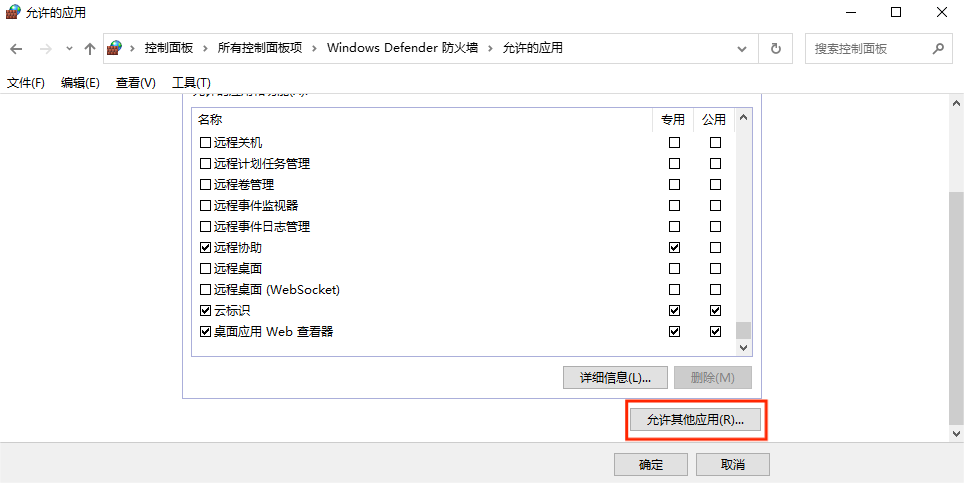Toggle 专用 checkbox for 桌面应用 Web 查看器
Screen dimensions: 964x483
pyautogui.click(x=674, y=331)
